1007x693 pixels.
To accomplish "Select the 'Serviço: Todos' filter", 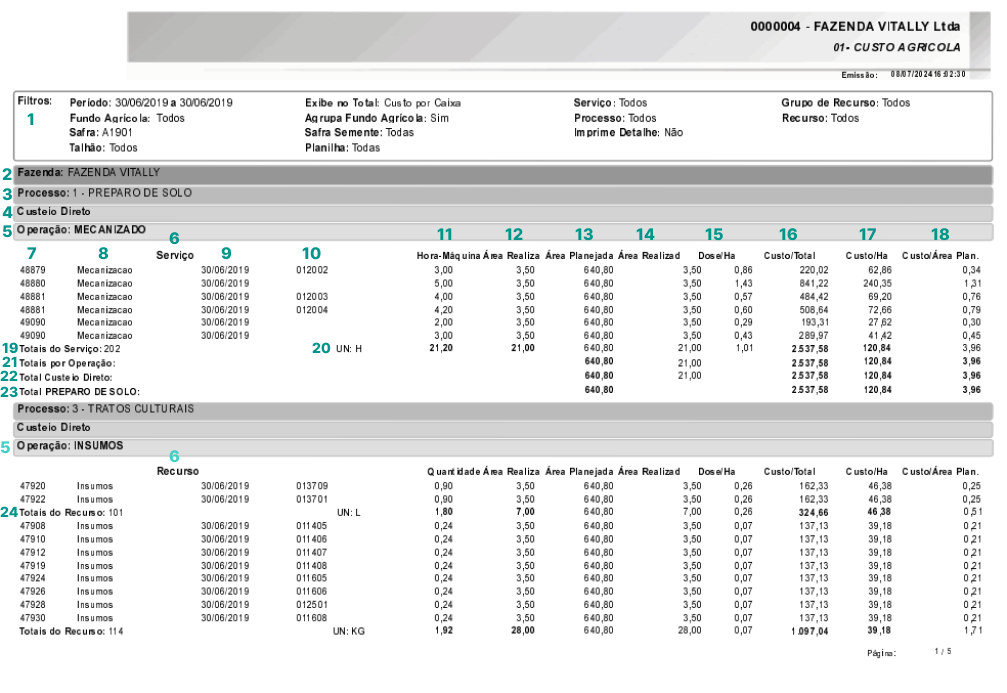I will (x=610, y=103).
